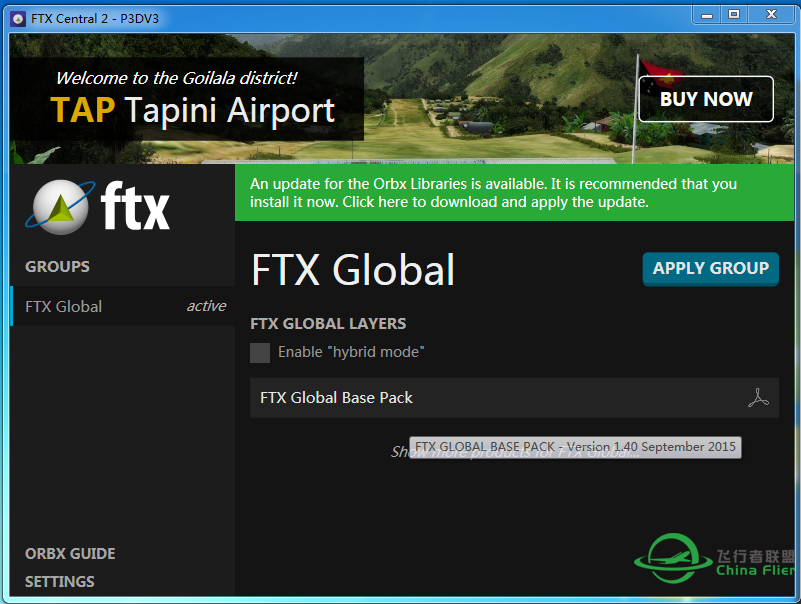Select the FTX Global Base Pack row
This screenshot has width=801, height=604.
pos(514,398)
